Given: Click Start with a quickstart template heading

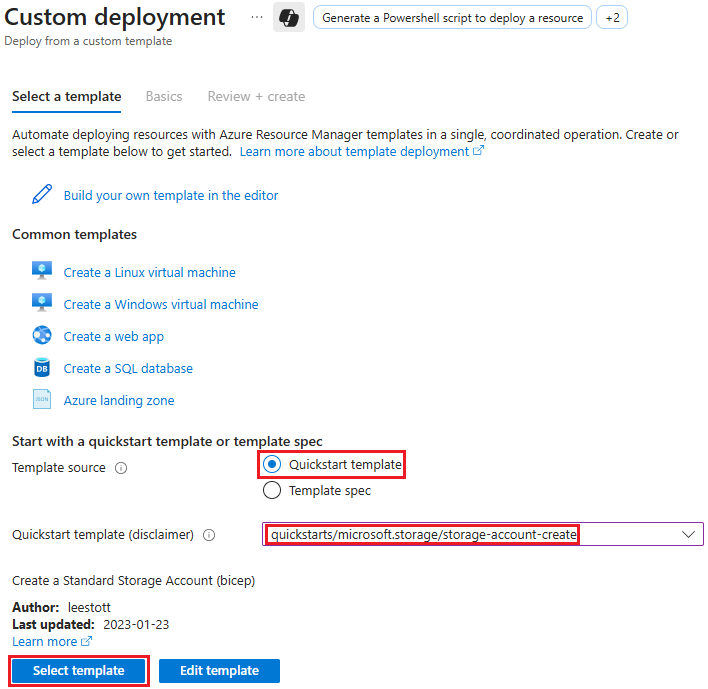Looking at the screenshot, I should click(167, 441).
